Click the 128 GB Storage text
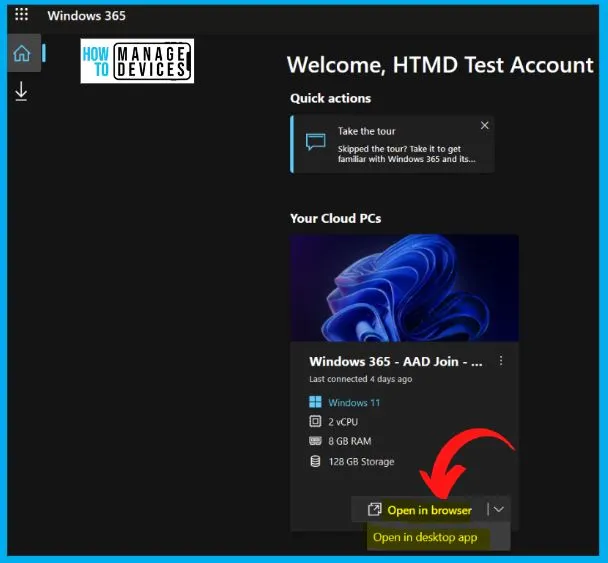Screen dimensions: 608x563 click(x=361, y=462)
